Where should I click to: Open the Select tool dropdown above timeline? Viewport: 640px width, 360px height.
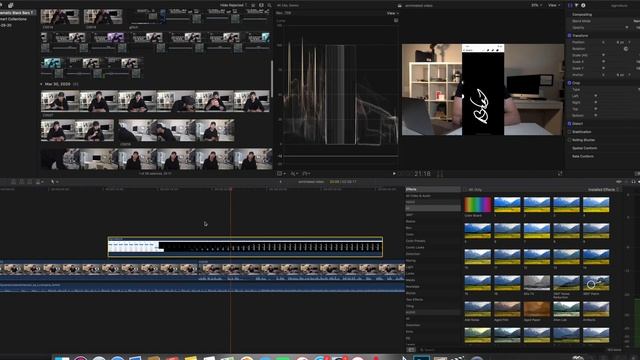click(x=54, y=182)
